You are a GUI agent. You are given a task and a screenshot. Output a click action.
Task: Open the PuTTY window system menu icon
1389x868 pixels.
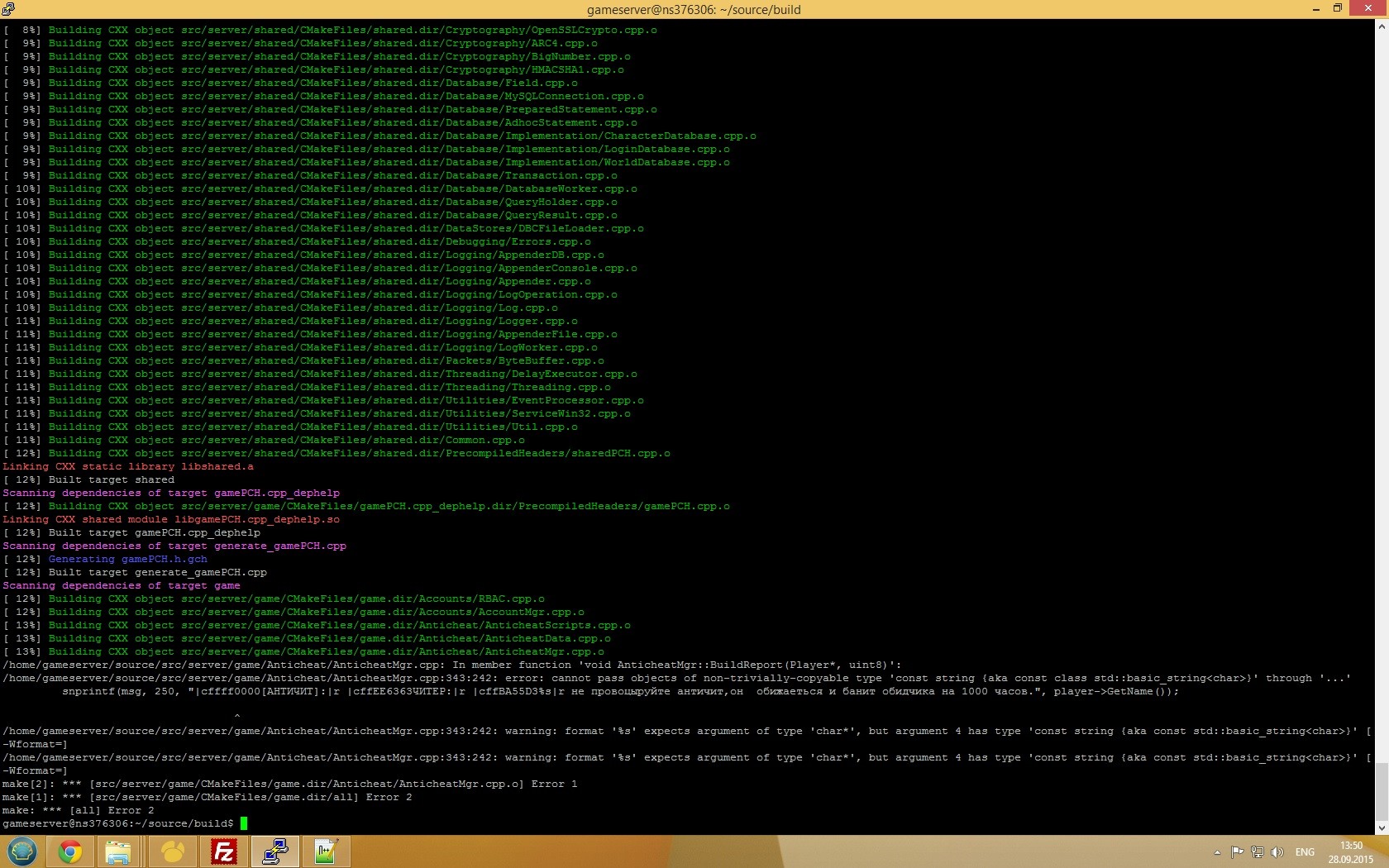coord(8,9)
